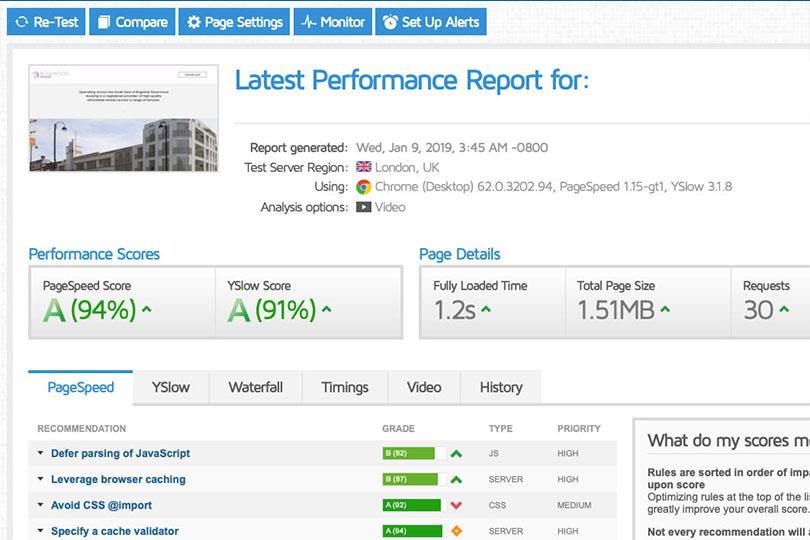Viewport: 810px width, 540px height.
Task: Expand Defer parsing of JavaScript row
Action: click(x=120, y=453)
